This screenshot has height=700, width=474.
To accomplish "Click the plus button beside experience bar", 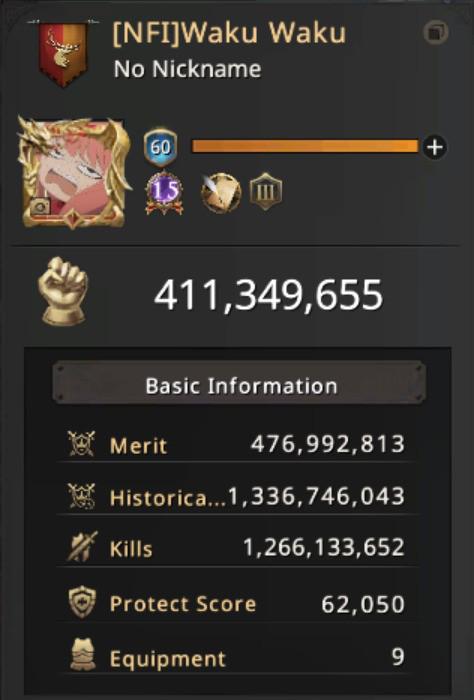I will pyautogui.click(x=435, y=147).
